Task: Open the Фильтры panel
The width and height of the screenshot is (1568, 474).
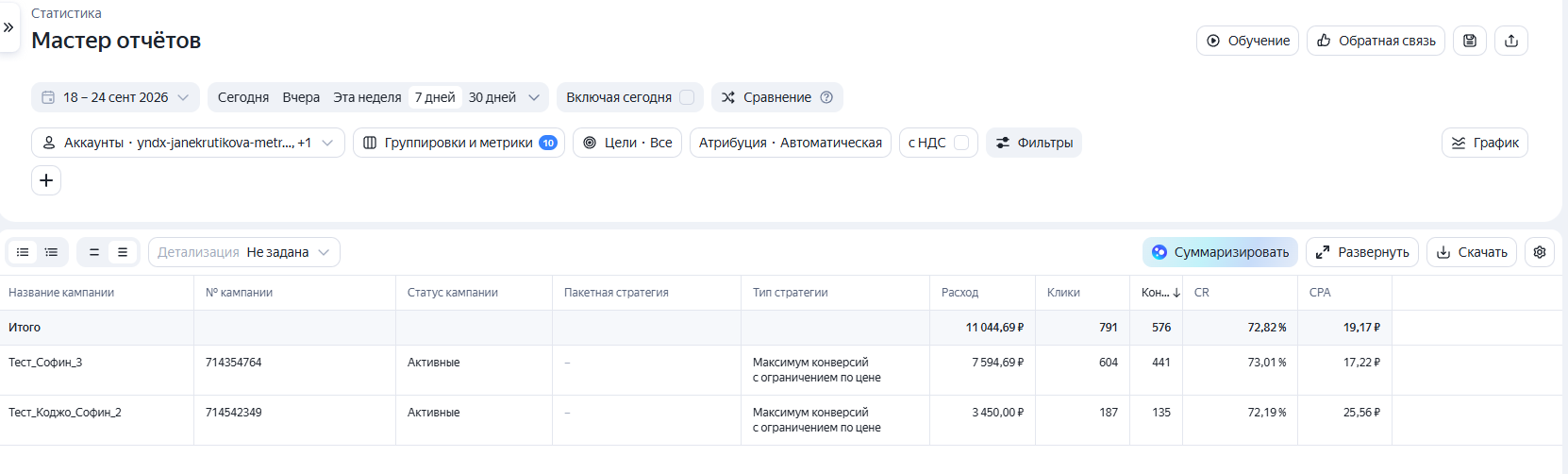Action: coord(1034,143)
